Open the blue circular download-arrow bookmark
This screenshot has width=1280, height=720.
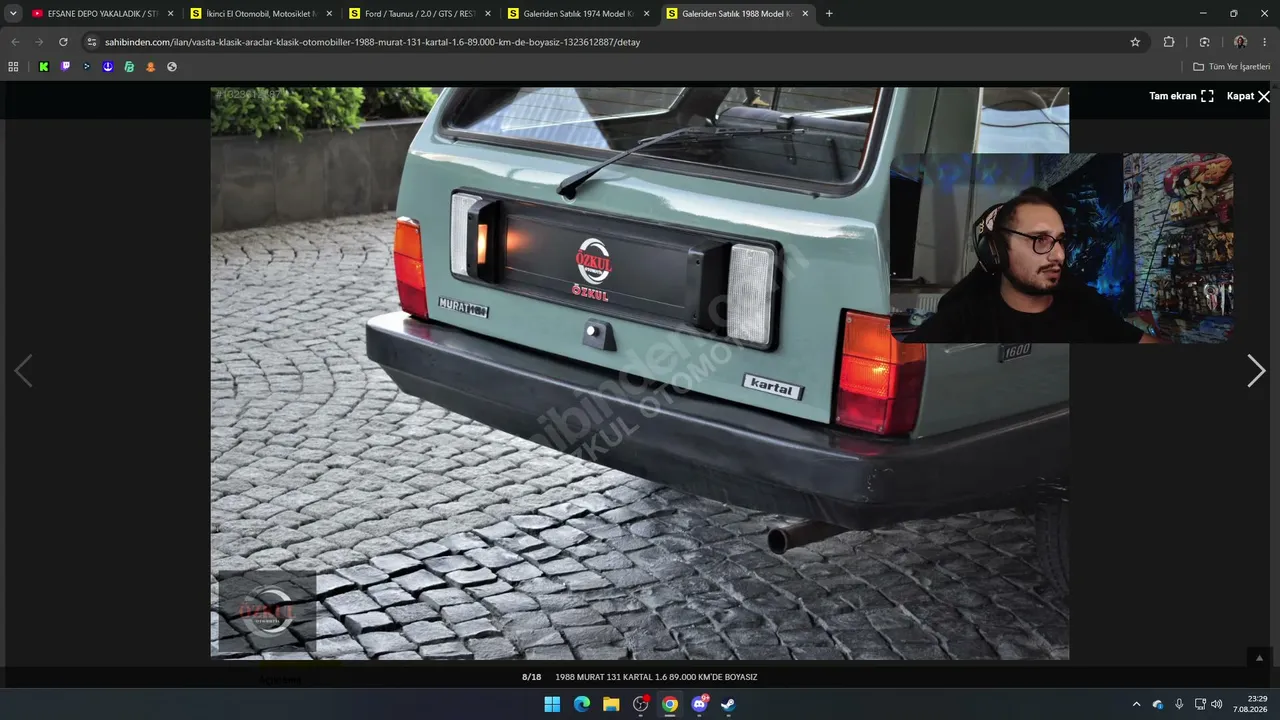[108, 67]
